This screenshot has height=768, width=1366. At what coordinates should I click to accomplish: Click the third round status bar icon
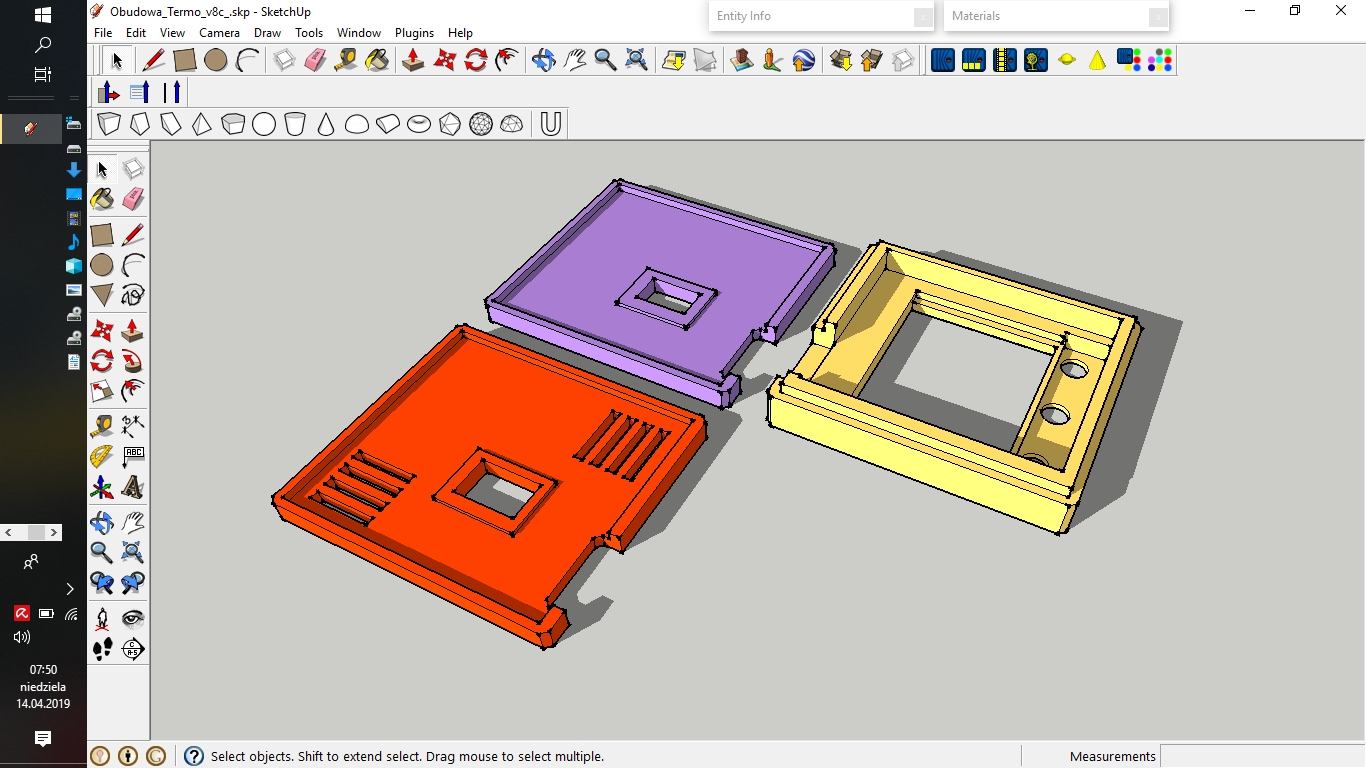pos(156,756)
